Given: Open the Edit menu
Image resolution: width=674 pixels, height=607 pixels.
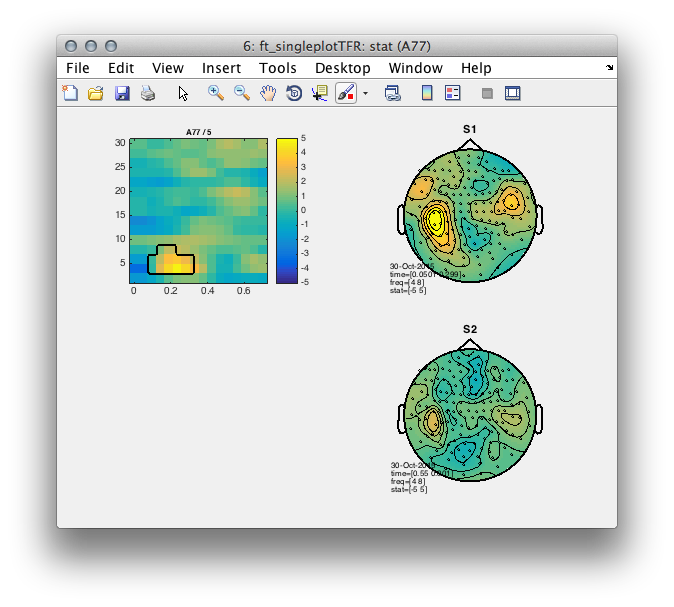Looking at the screenshot, I should pos(121,68).
